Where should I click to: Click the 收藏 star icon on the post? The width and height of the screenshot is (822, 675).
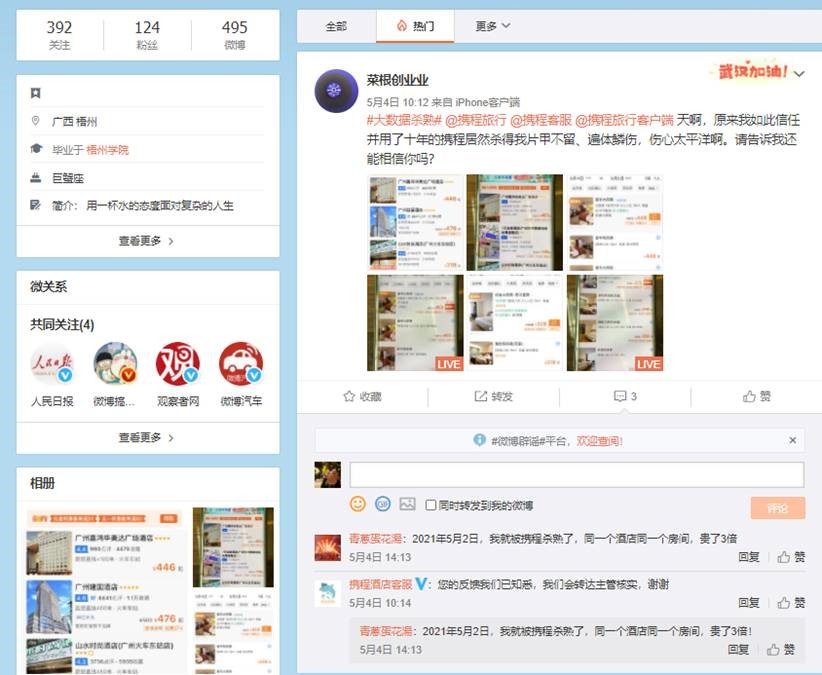(x=349, y=396)
